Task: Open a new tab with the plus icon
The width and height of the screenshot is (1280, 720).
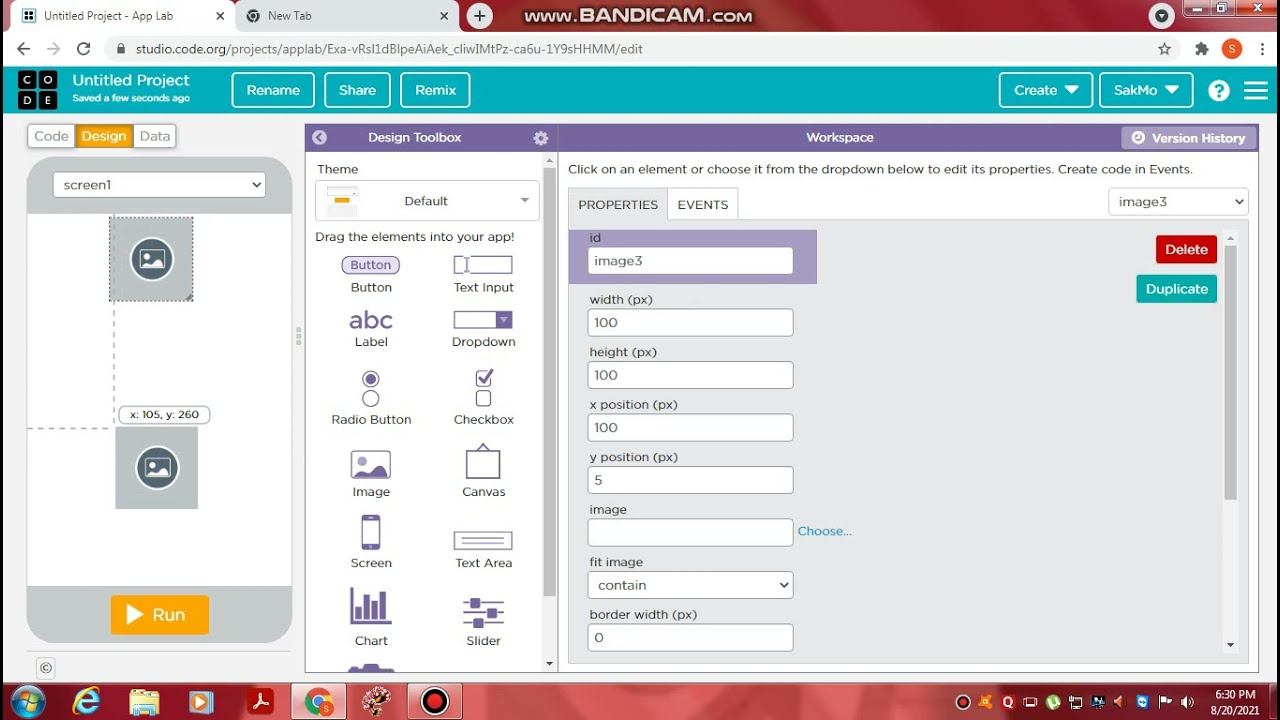Action: pos(480,16)
